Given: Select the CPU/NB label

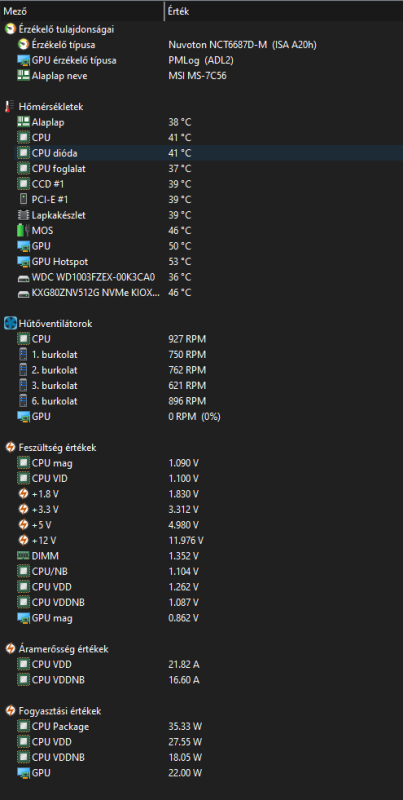Looking at the screenshot, I should pyautogui.click(x=47, y=571).
